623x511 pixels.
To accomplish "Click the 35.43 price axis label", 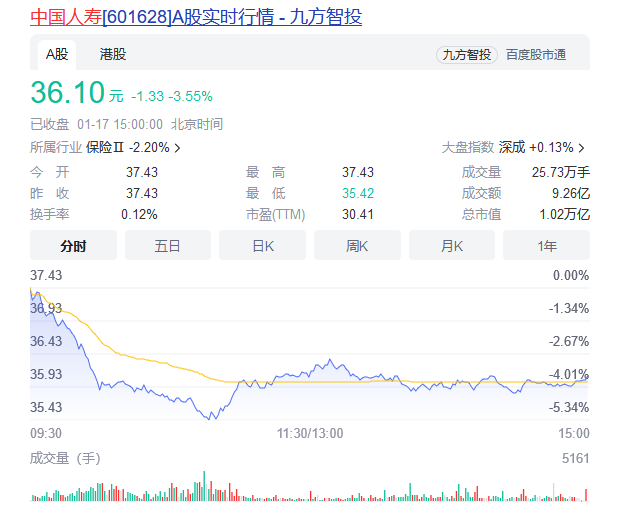I will point(46,407).
